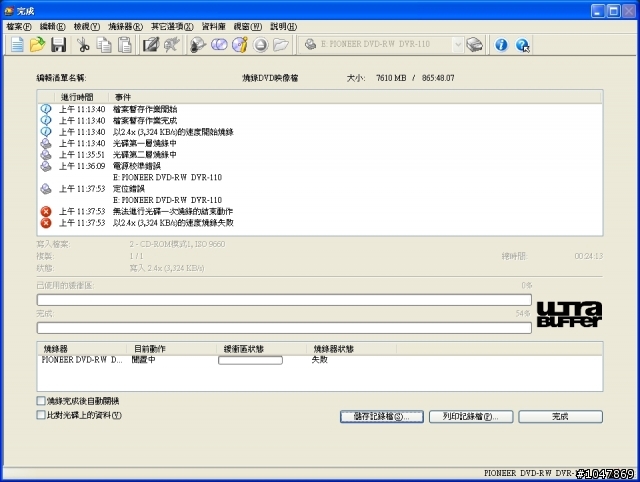Screen dimensions: 640x482
Task: Click the Eject disc icon
Action: 260,44
